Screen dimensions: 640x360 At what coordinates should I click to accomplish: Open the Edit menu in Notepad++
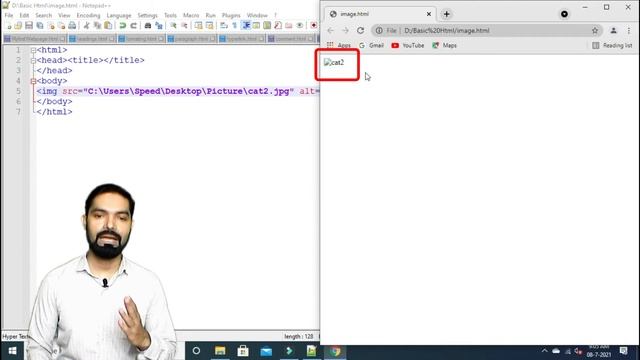pos(24,15)
